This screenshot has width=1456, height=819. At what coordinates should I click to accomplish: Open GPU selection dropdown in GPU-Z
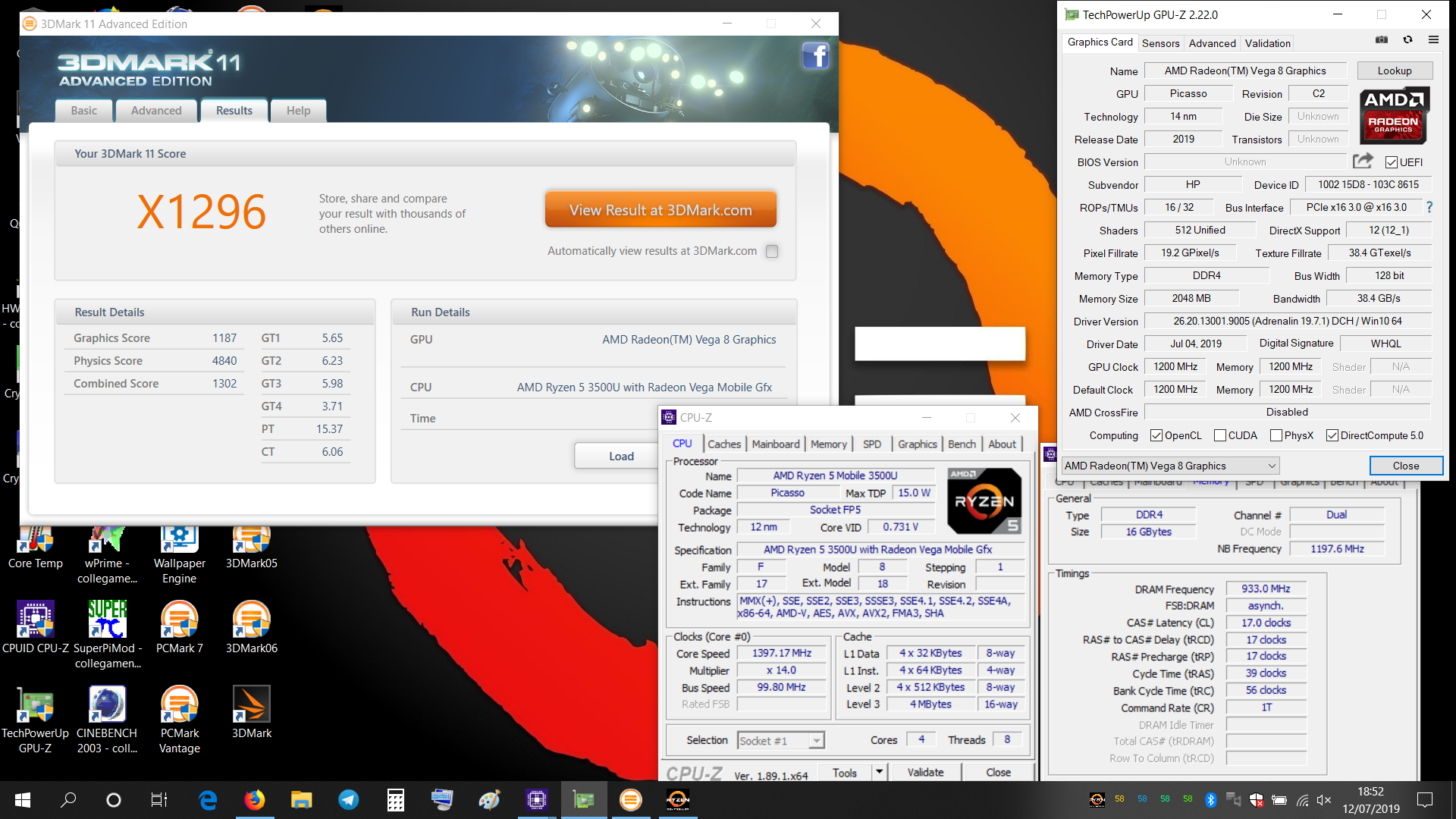(1170, 466)
